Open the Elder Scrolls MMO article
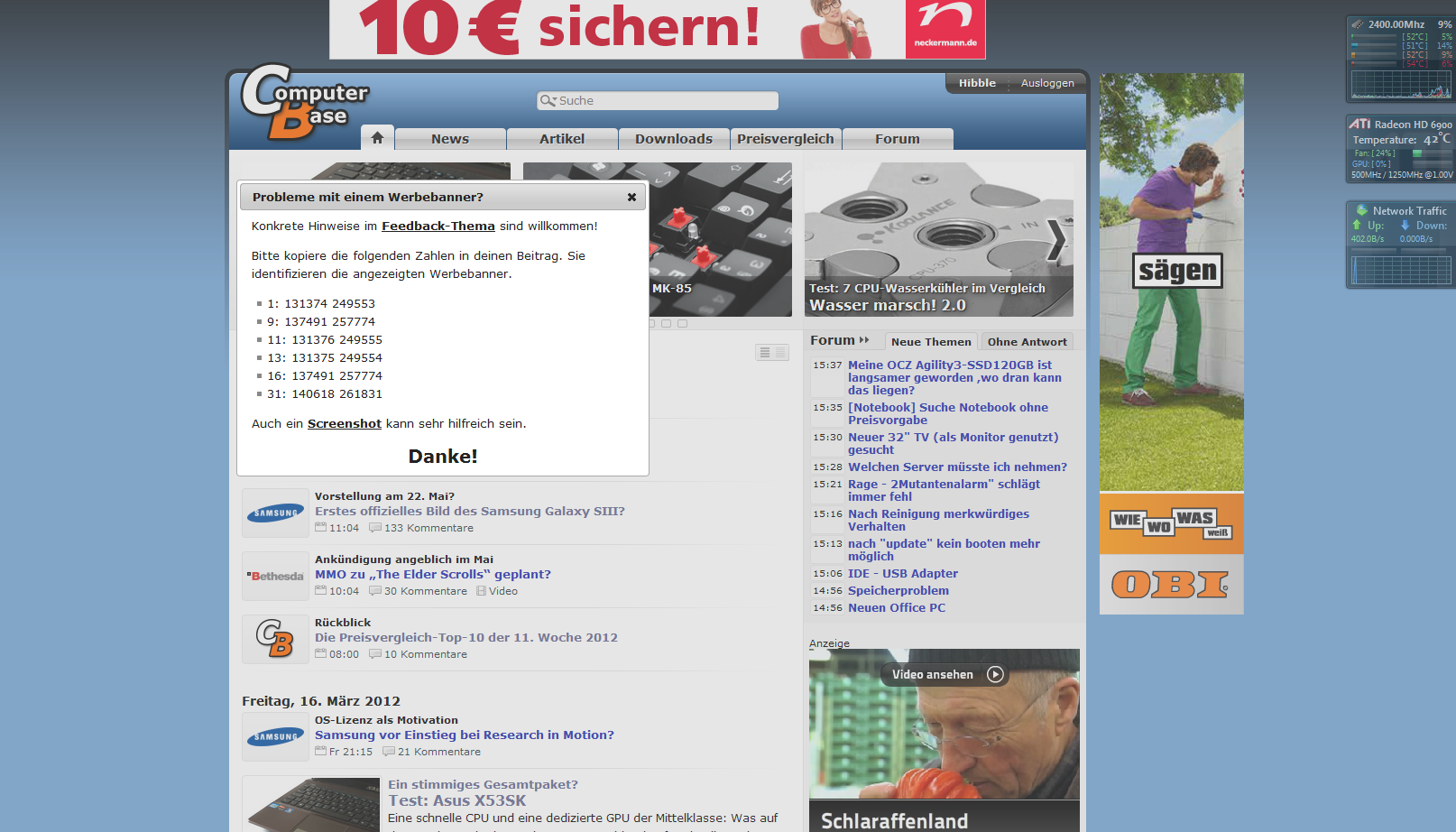1456x832 pixels. click(x=433, y=575)
